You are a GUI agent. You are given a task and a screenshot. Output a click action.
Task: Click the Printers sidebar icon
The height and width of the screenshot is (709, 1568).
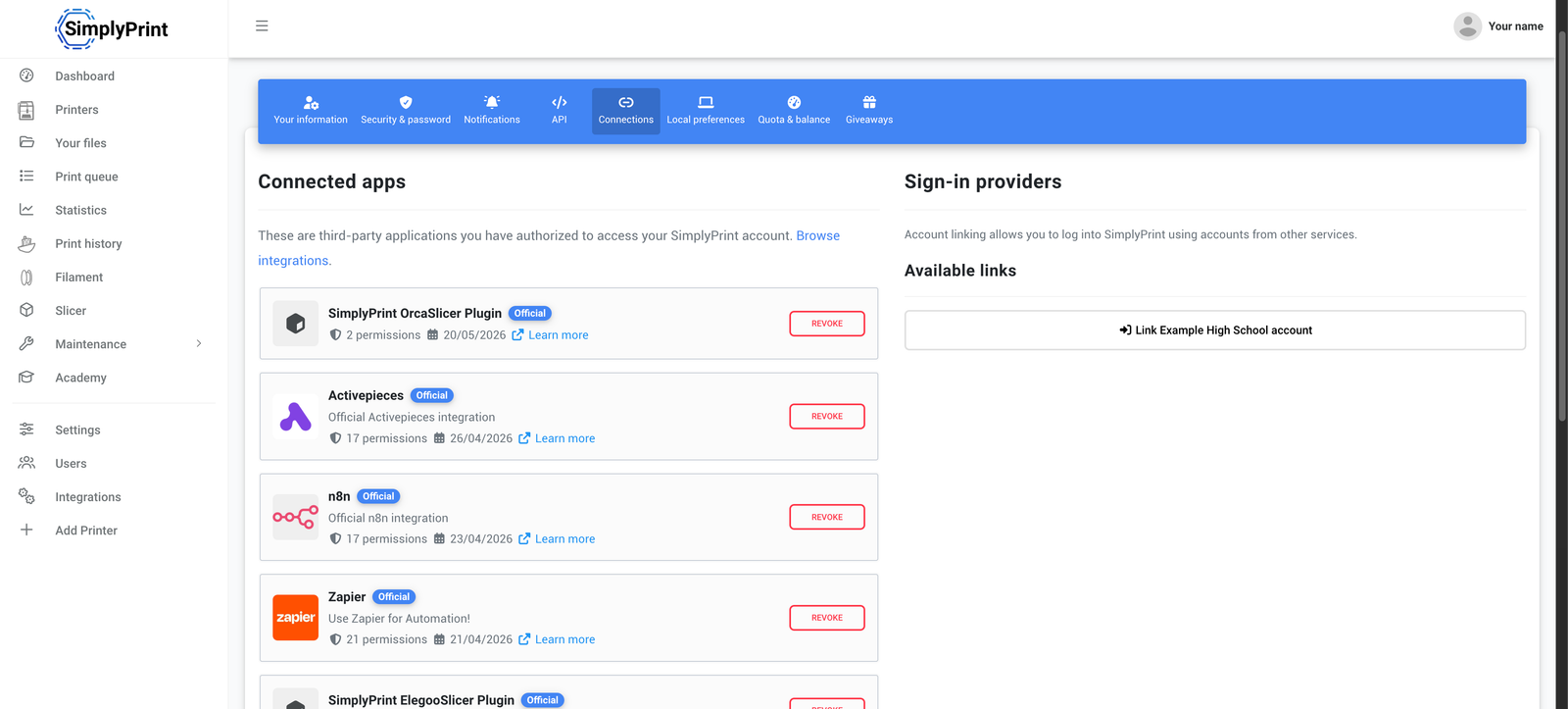26,110
